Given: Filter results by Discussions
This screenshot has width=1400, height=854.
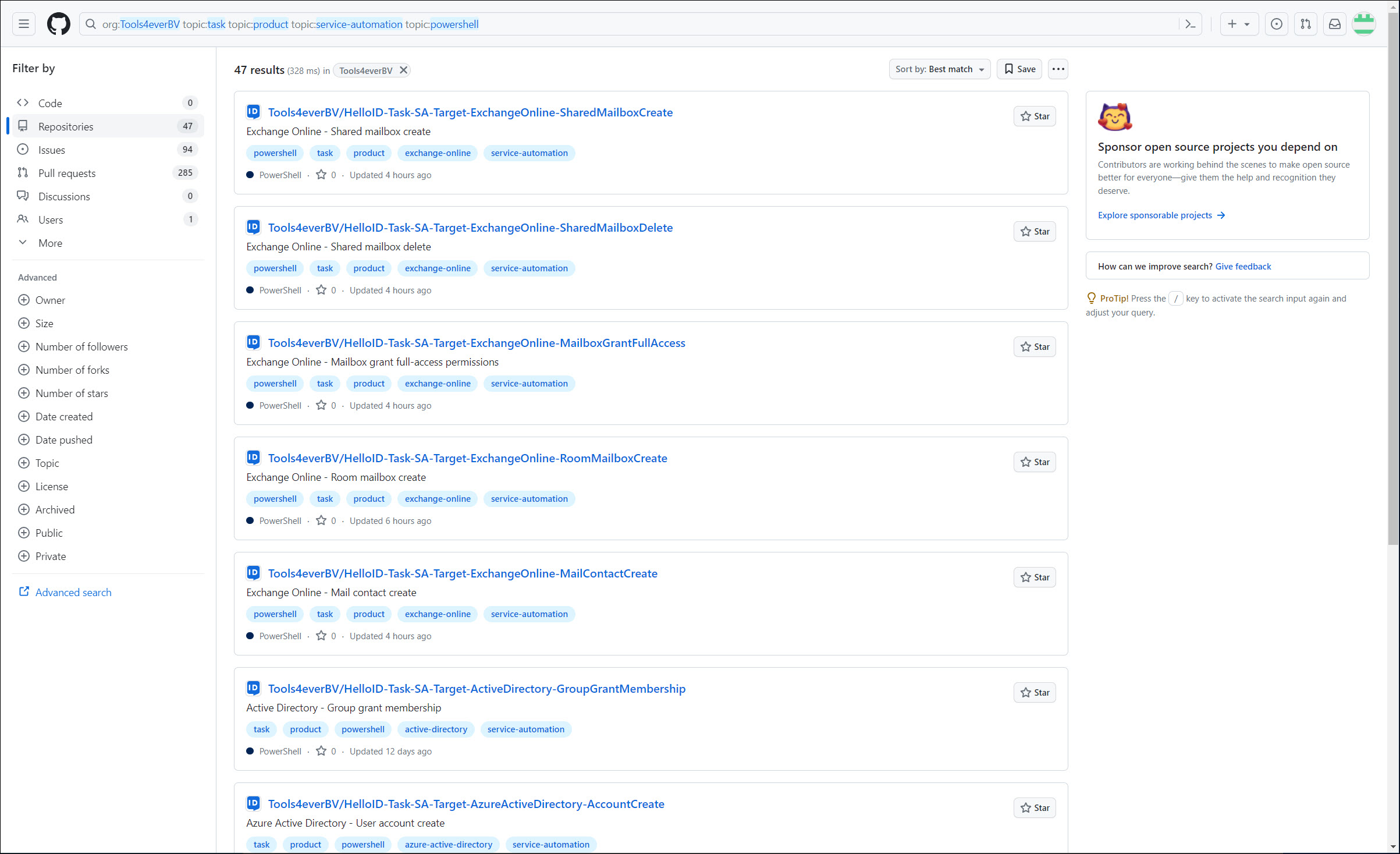Looking at the screenshot, I should (x=108, y=196).
